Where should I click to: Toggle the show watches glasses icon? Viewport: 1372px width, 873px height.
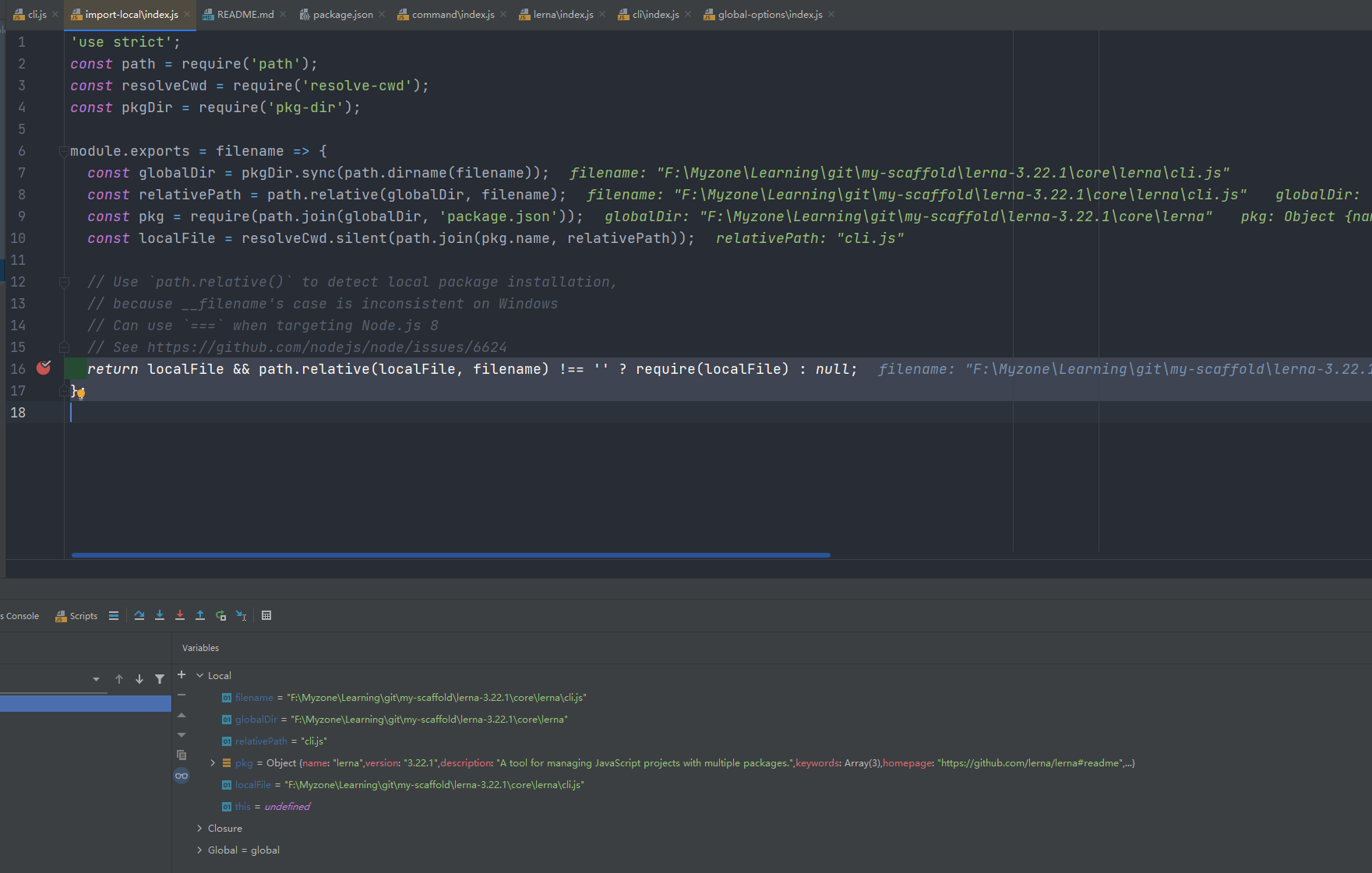pyautogui.click(x=182, y=776)
